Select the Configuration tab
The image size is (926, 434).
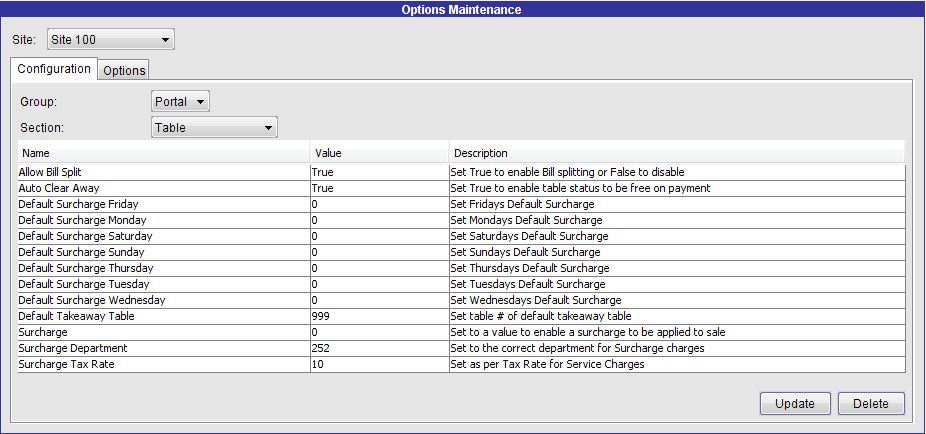point(54,68)
